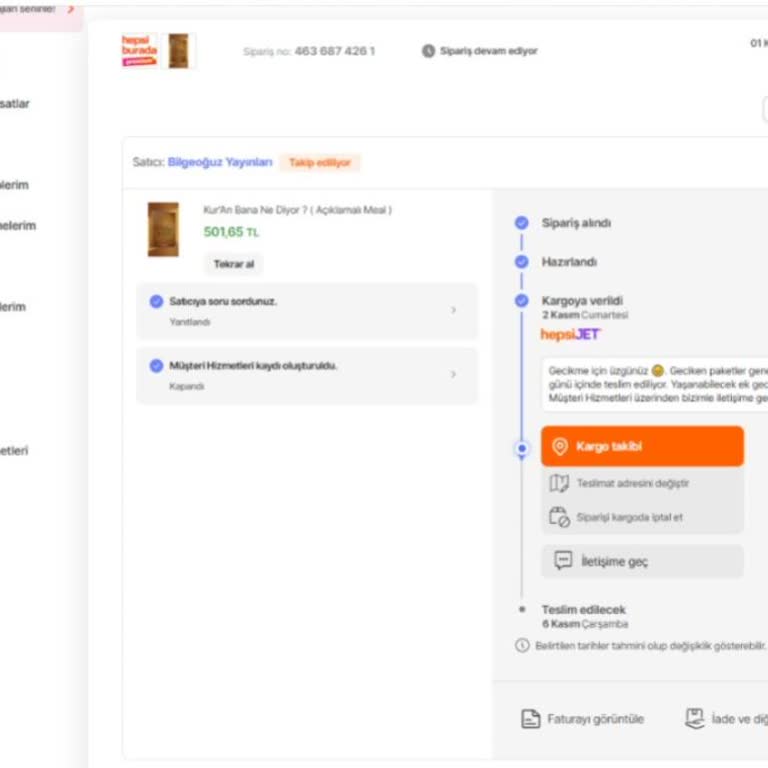This screenshot has height=768, width=768.
Task: Select Teslimat adresini değiştir option
Action: (x=642, y=483)
